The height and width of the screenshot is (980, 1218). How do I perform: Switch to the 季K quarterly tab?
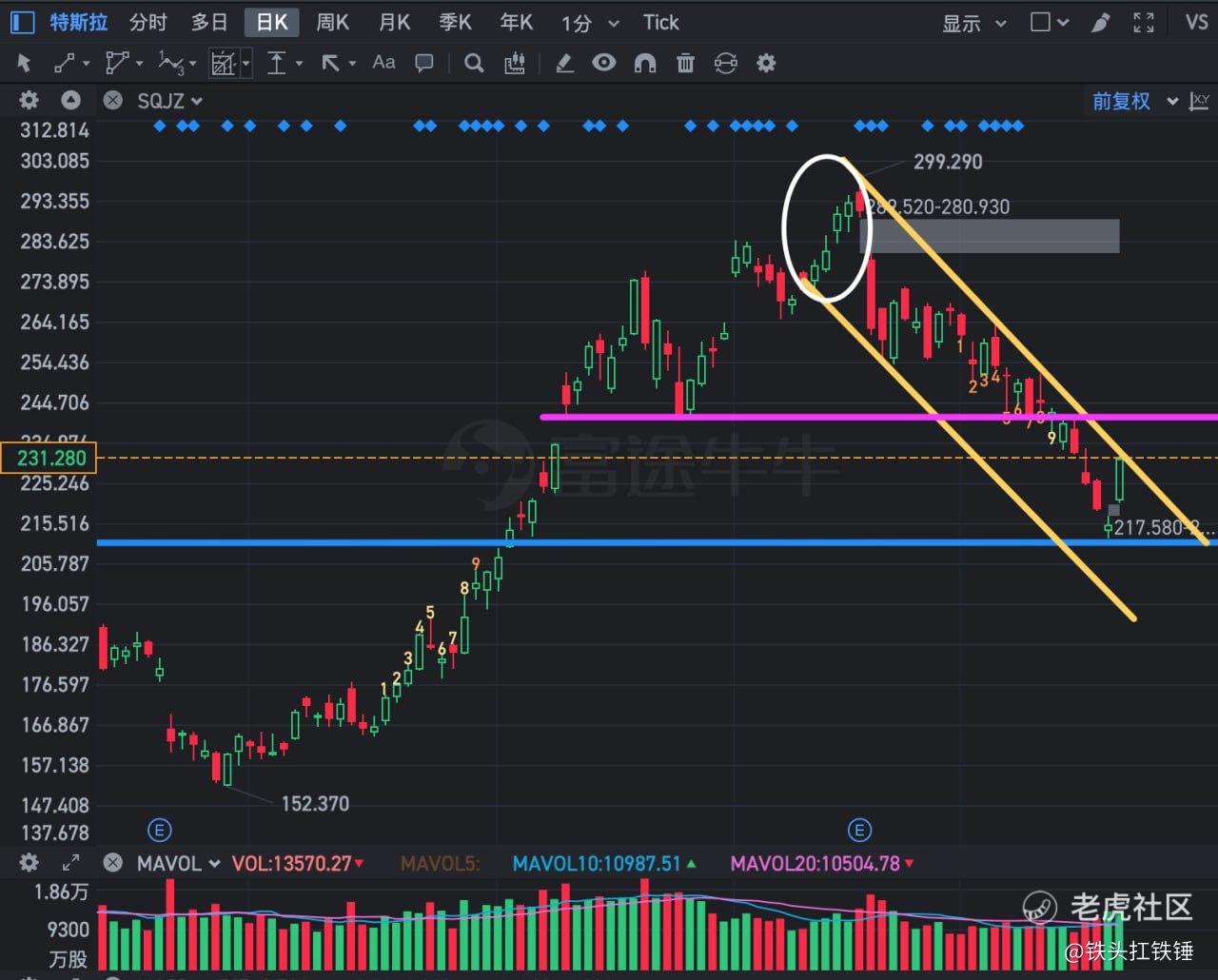click(x=455, y=22)
